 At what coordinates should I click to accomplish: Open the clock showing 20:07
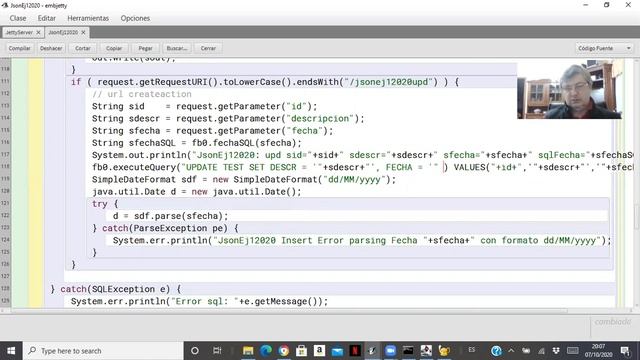[598, 351]
